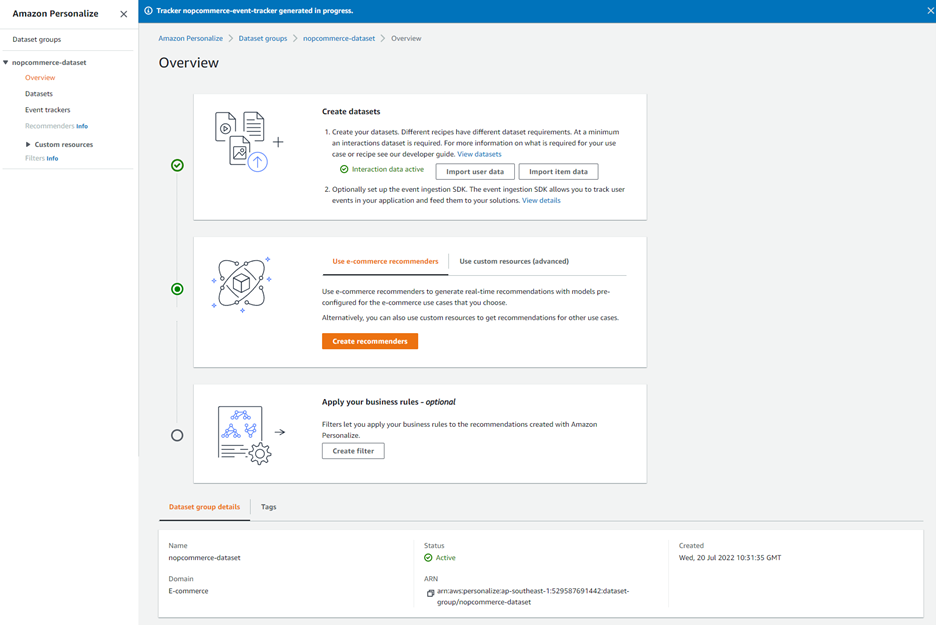Click the info icon in the blue banner
The image size is (936, 625).
tap(149, 11)
